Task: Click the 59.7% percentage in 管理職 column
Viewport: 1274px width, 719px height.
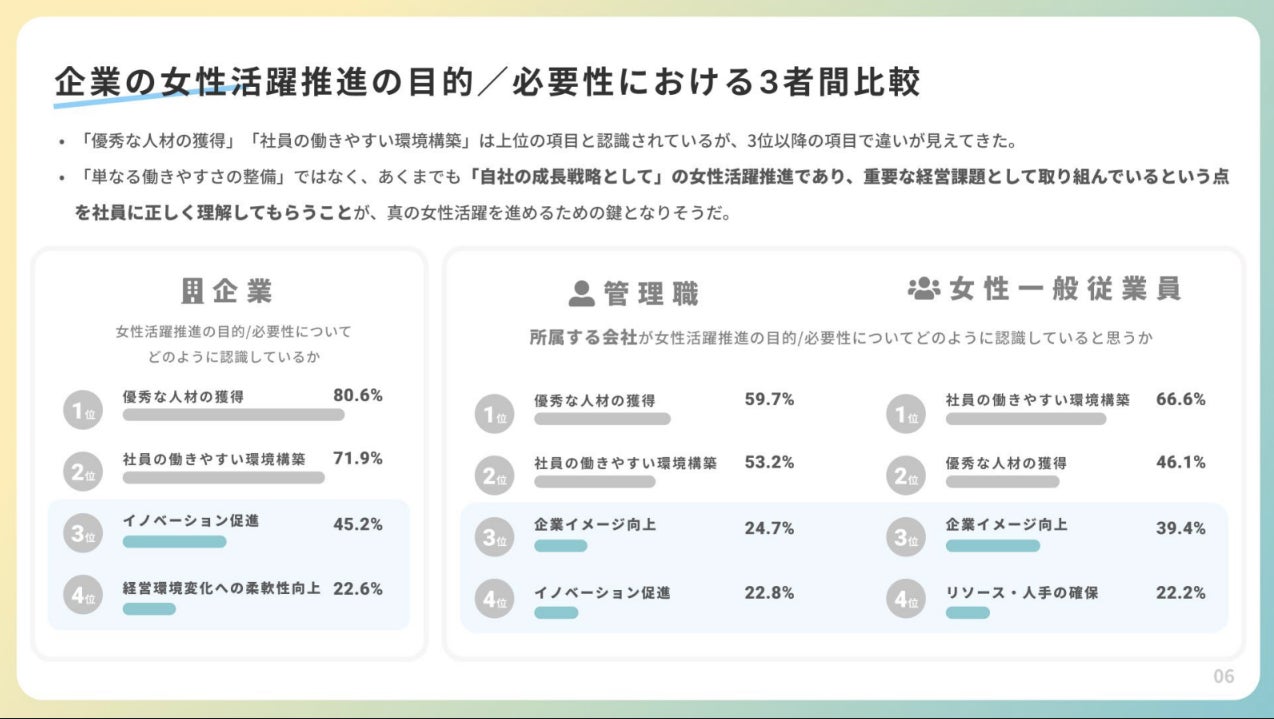Action: pos(769,399)
